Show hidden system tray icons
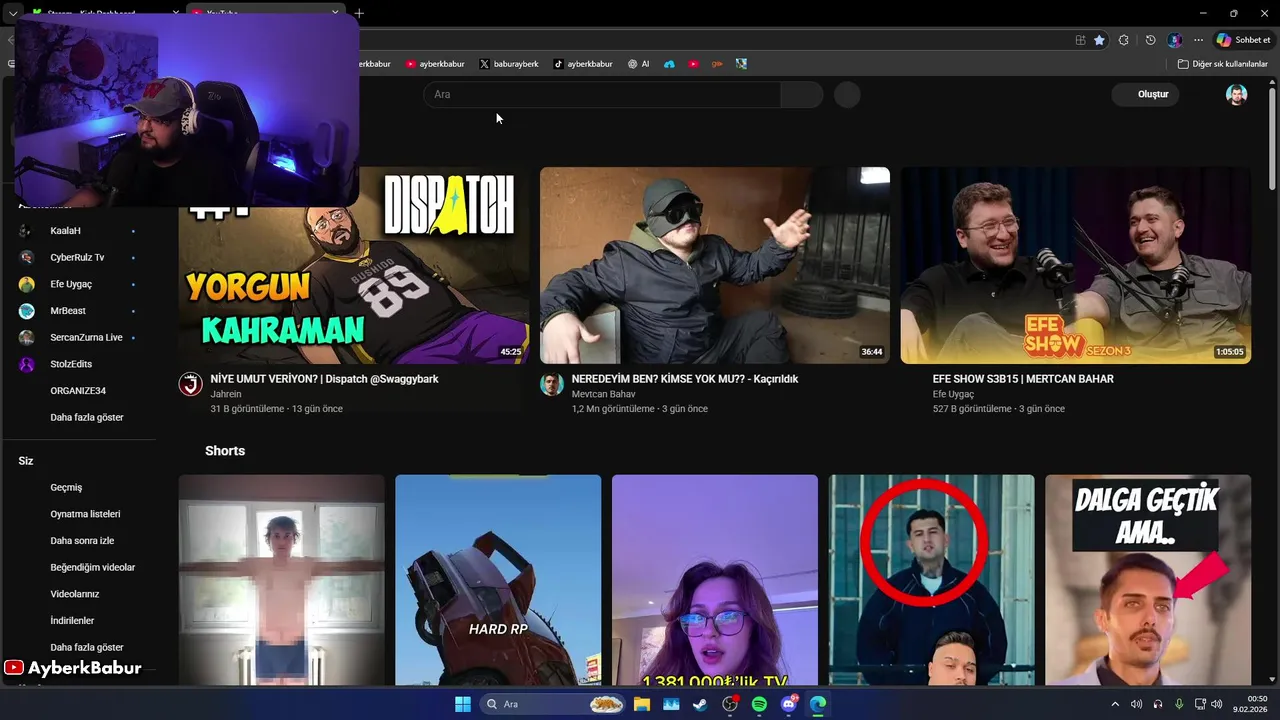The width and height of the screenshot is (1280, 720). pos(1115,704)
